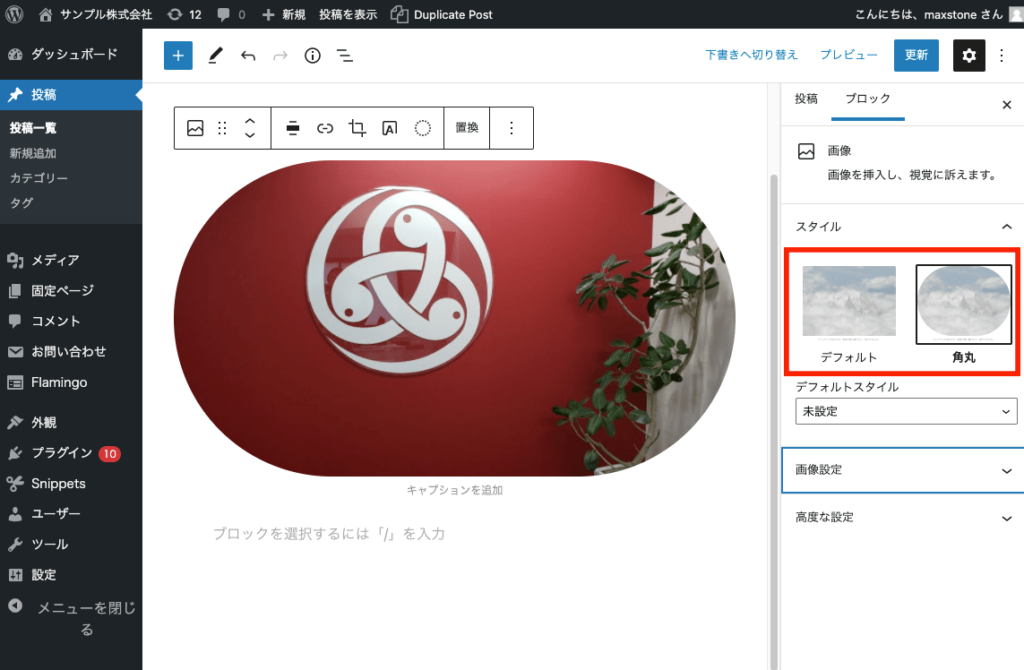Click the キャプションを追加 caption field

coord(456,491)
